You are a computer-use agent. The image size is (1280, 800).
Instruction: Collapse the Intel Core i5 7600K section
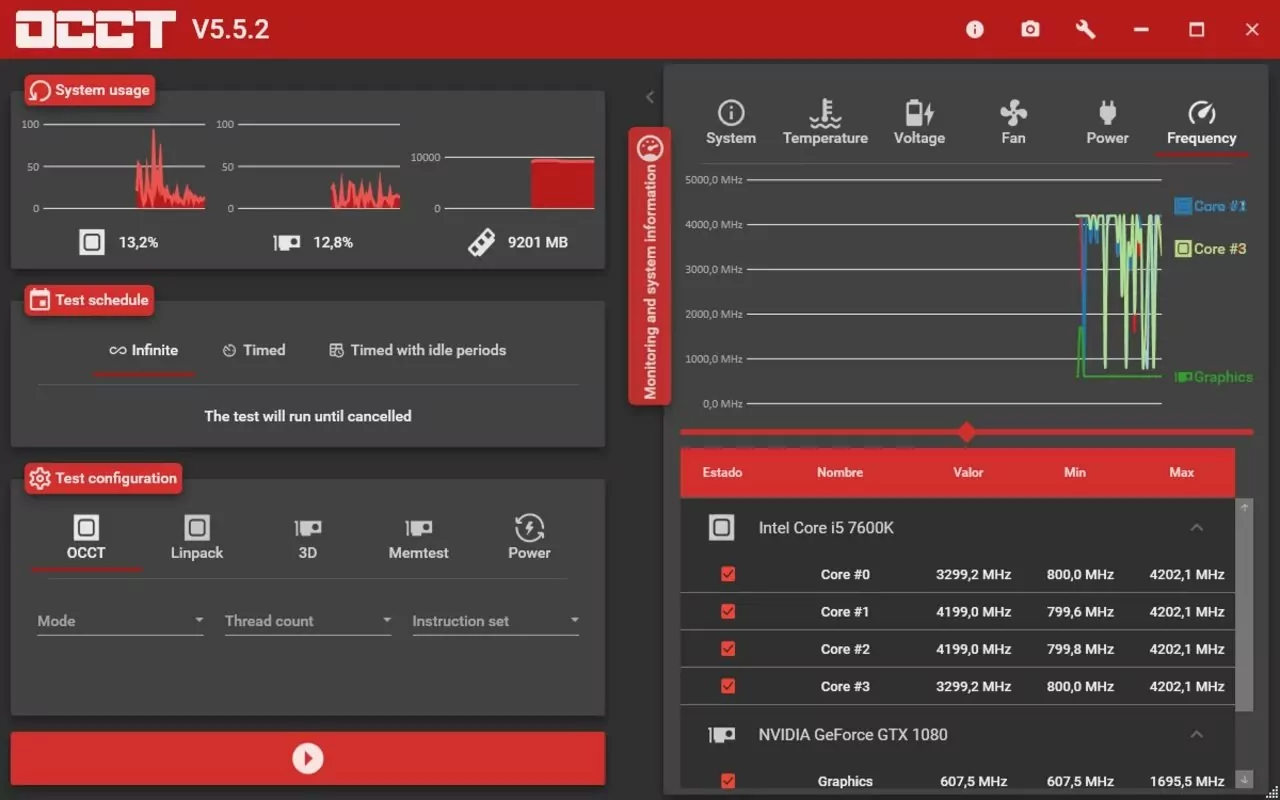1196,528
